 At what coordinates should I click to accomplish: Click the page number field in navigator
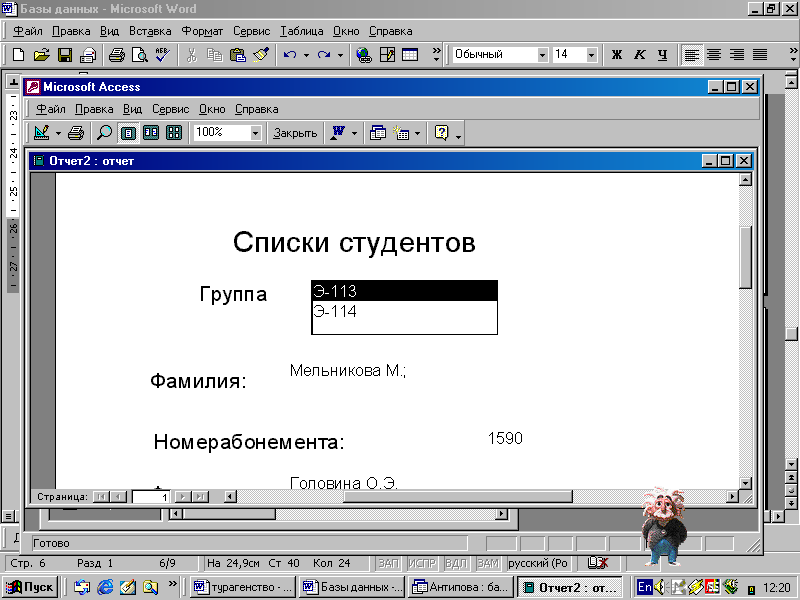click(x=150, y=496)
